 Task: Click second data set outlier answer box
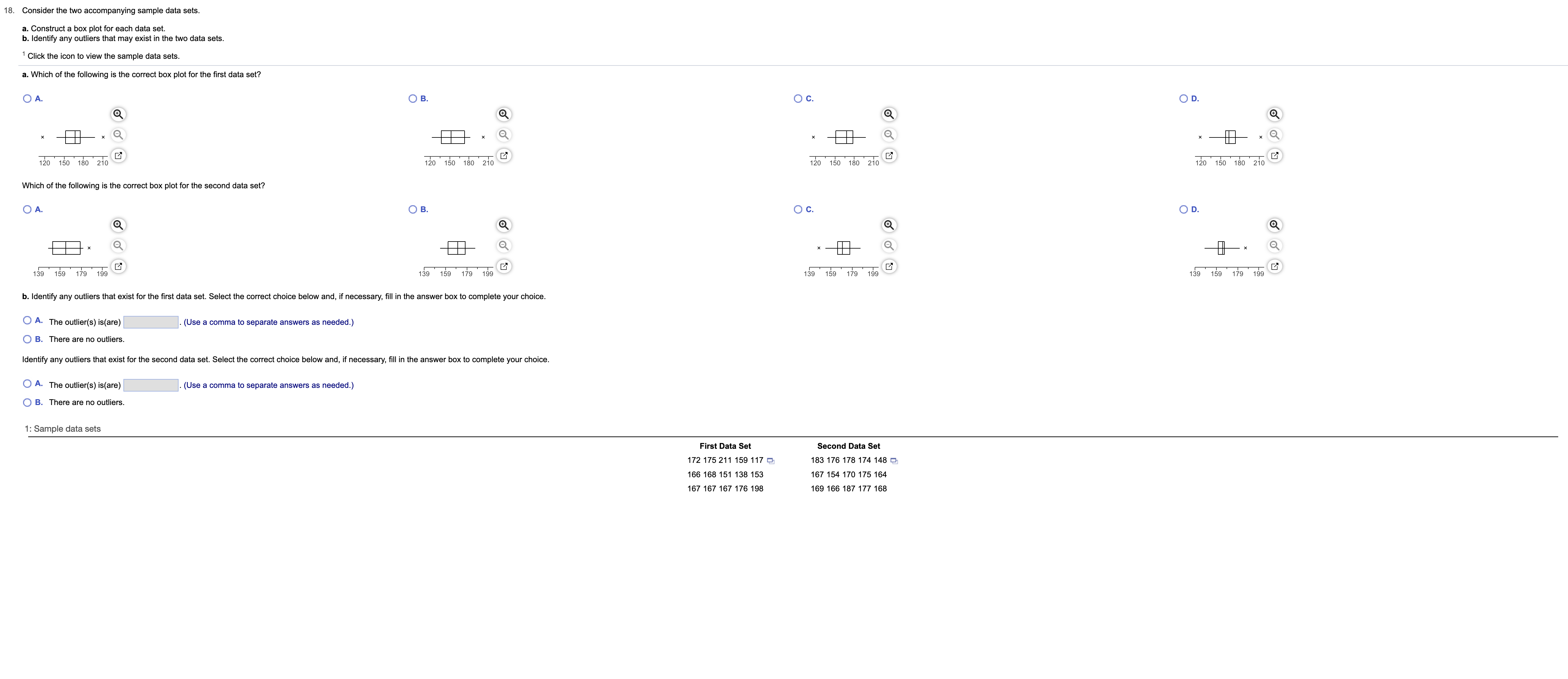pyautogui.click(x=150, y=385)
